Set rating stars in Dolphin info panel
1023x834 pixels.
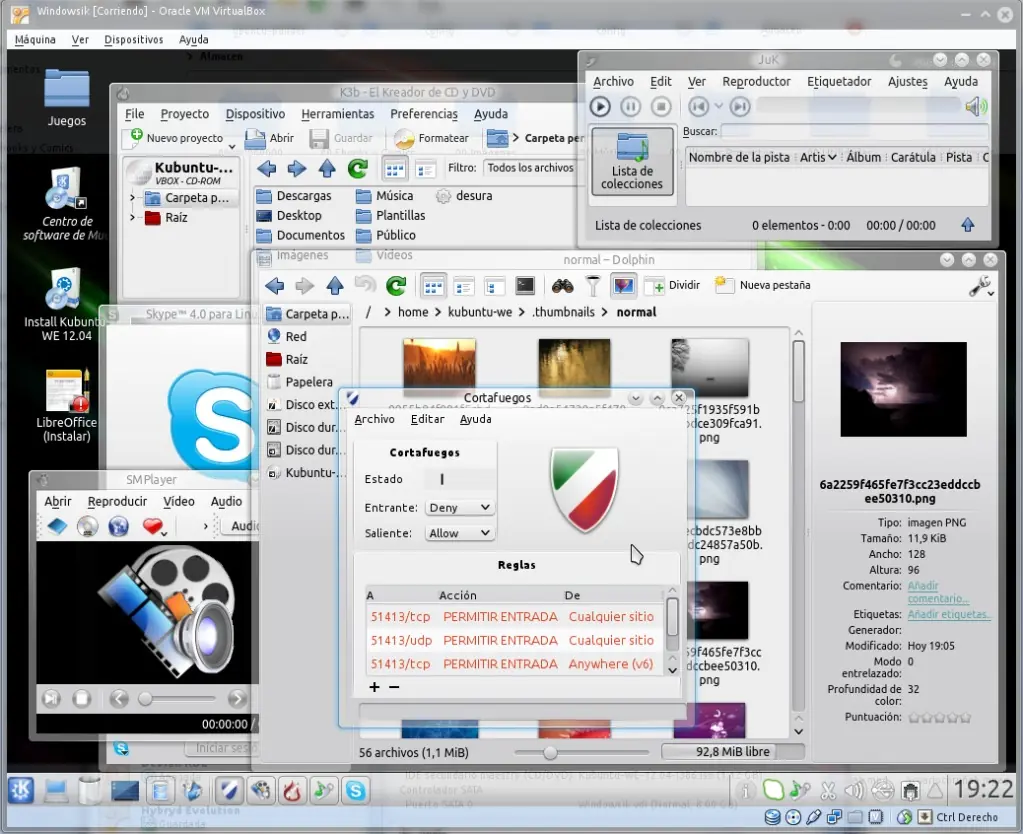939,717
